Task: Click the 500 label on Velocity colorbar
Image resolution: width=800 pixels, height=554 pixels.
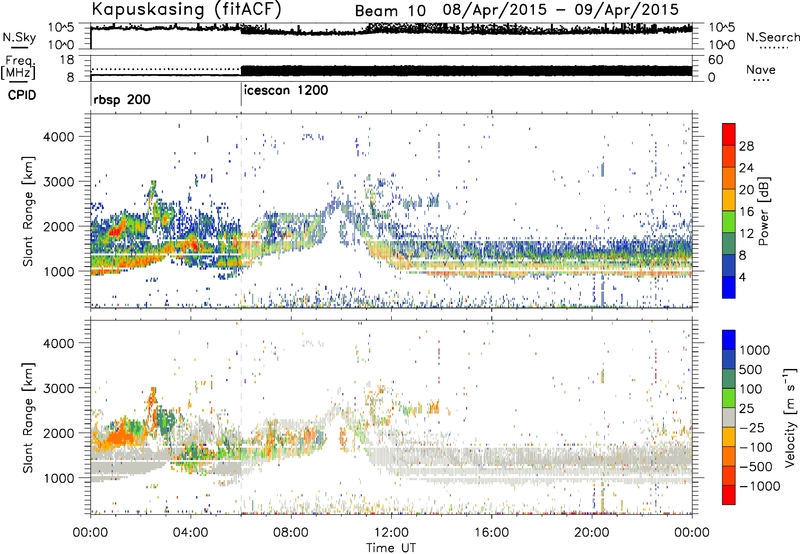Action: tap(751, 370)
